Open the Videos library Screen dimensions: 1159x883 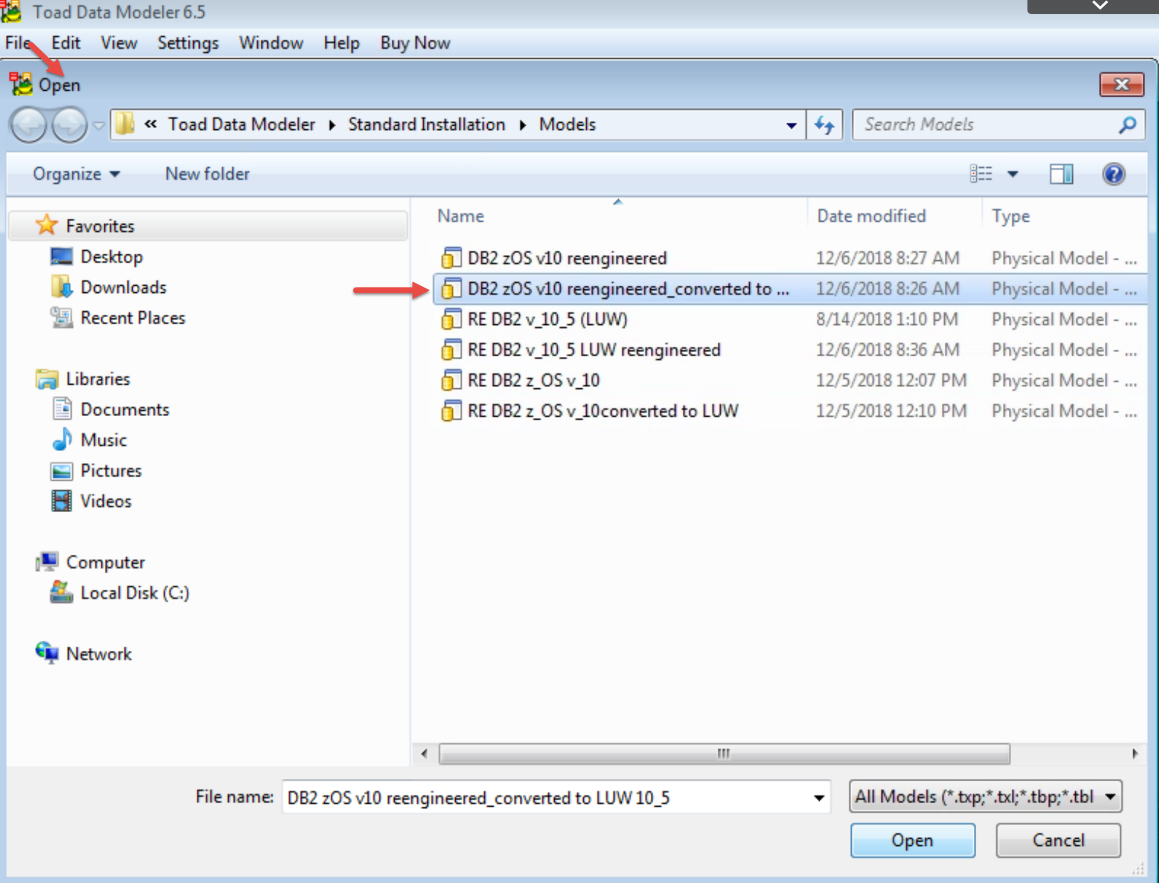click(106, 501)
